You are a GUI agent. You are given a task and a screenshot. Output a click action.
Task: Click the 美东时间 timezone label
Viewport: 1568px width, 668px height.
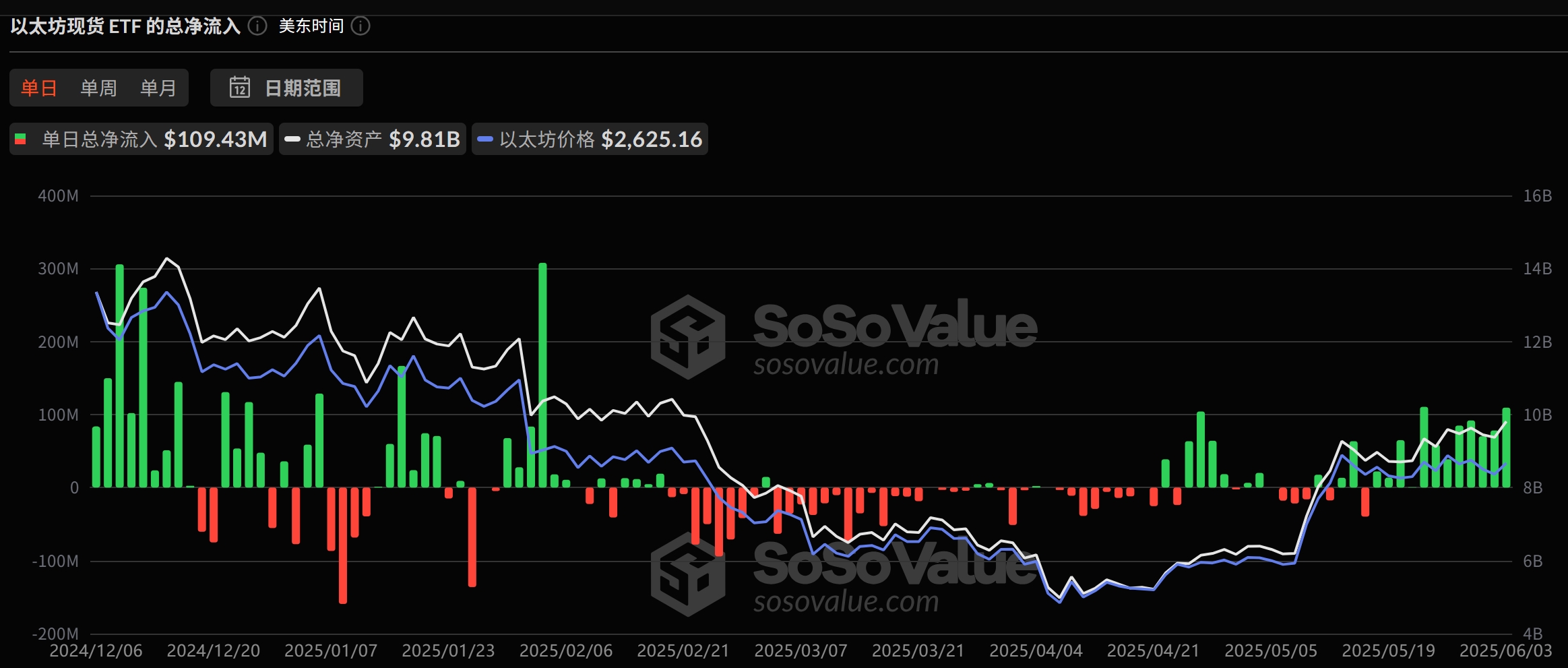click(311, 26)
